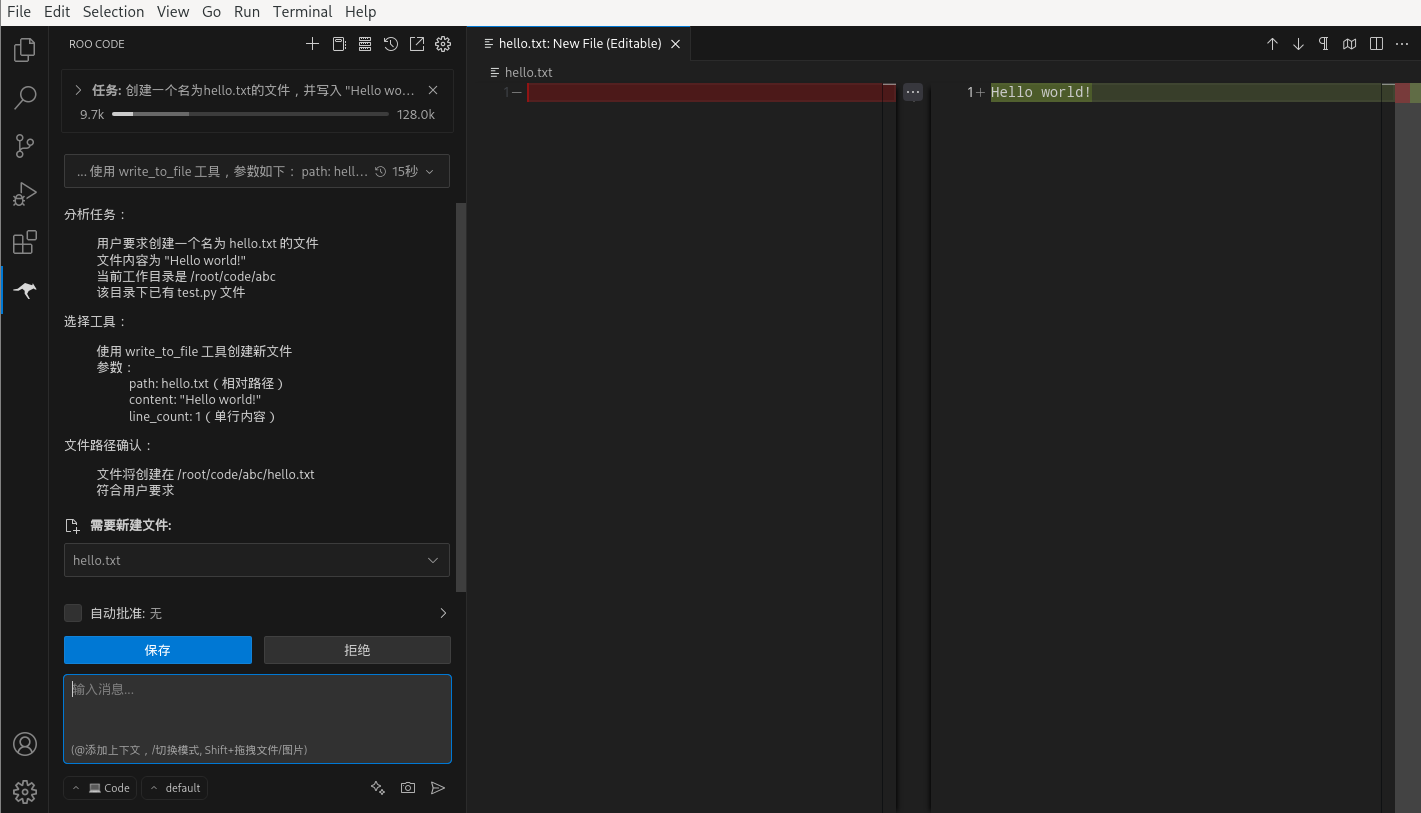This screenshot has width=1421, height=813.
Task: Click the 拒绝 reject button
Action: 357,650
